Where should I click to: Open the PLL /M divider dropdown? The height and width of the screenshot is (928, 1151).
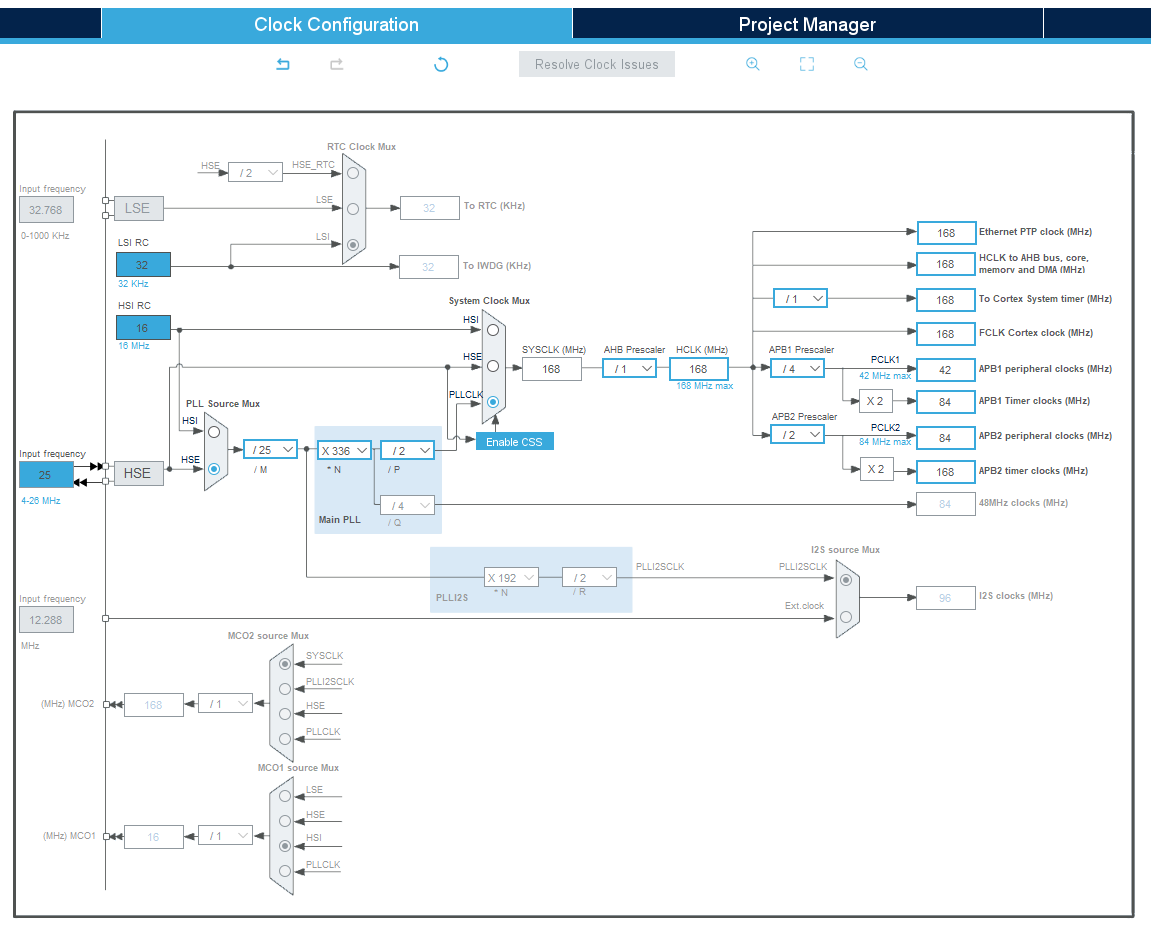pos(271,450)
